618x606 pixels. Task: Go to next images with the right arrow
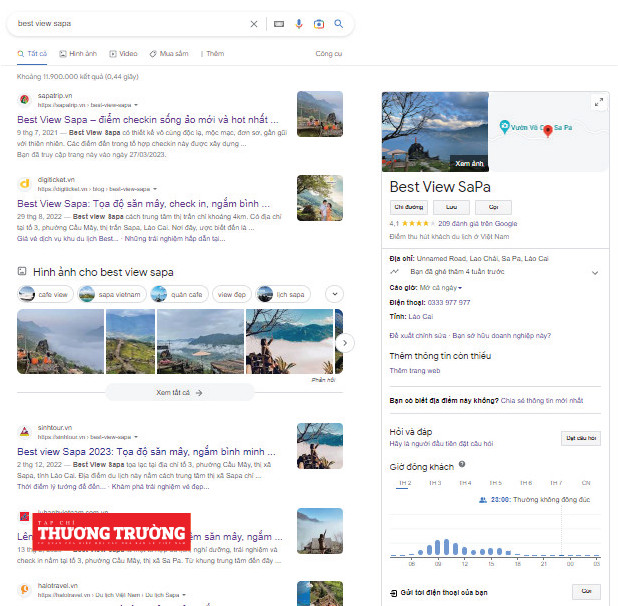pos(345,342)
